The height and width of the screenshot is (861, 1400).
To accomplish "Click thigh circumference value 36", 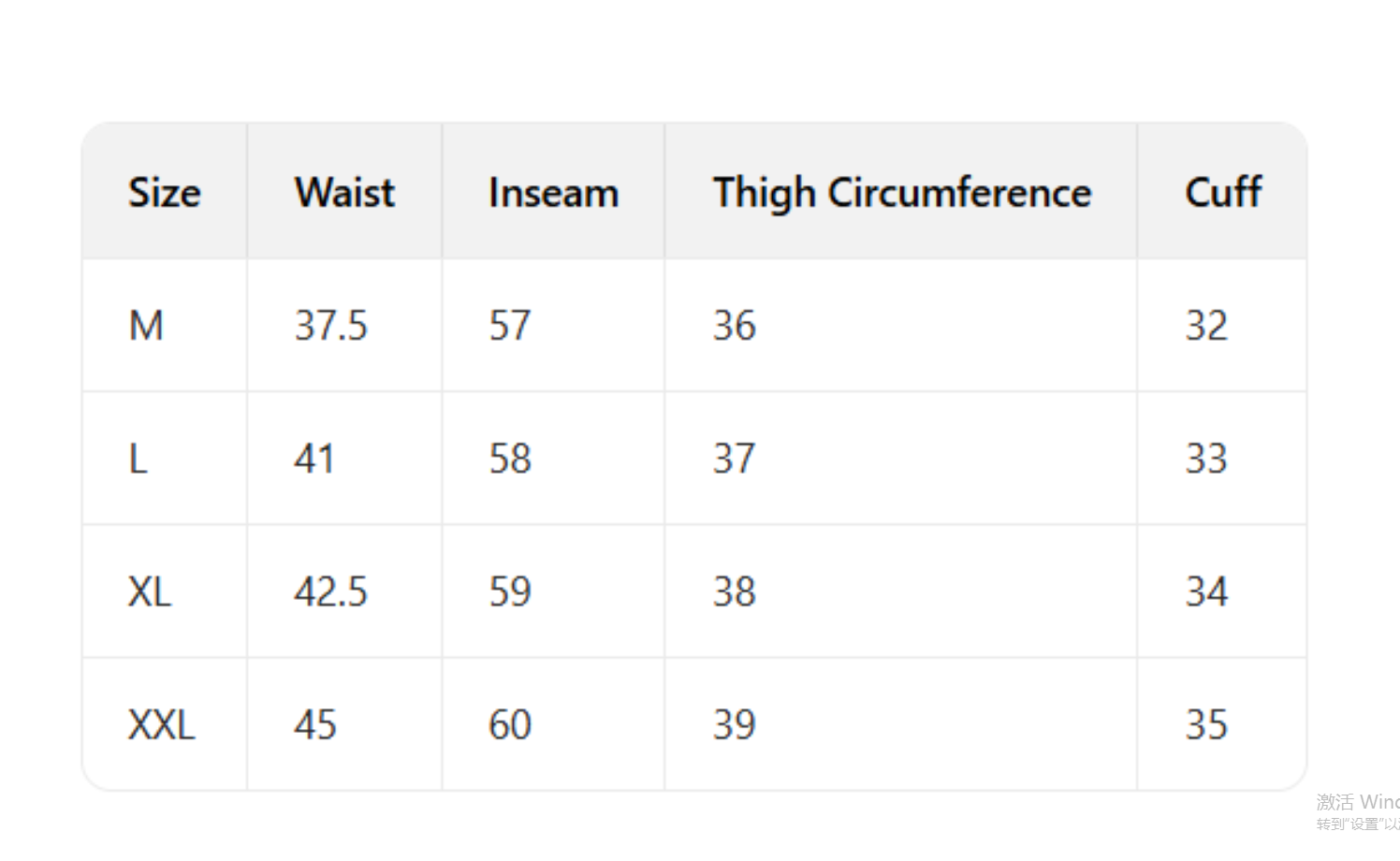I will pos(734,326).
